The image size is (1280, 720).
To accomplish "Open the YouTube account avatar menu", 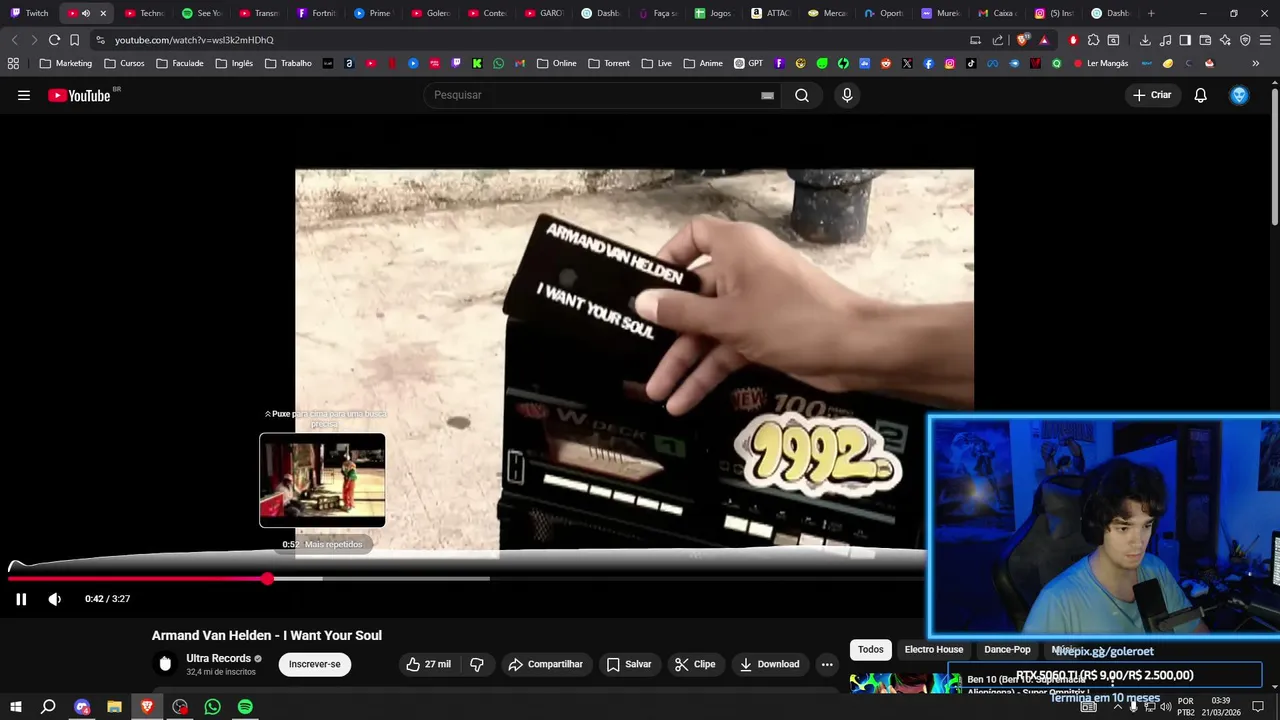I will click(1239, 95).
